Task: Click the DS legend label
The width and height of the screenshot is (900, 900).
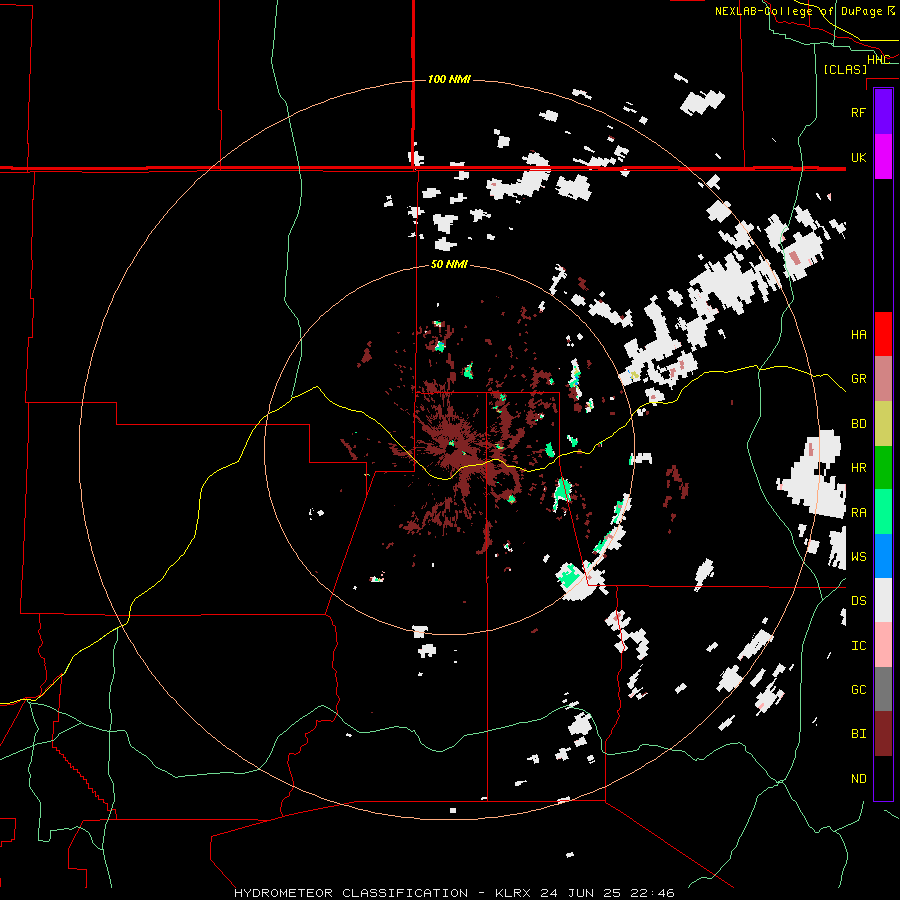Action: 858,600
